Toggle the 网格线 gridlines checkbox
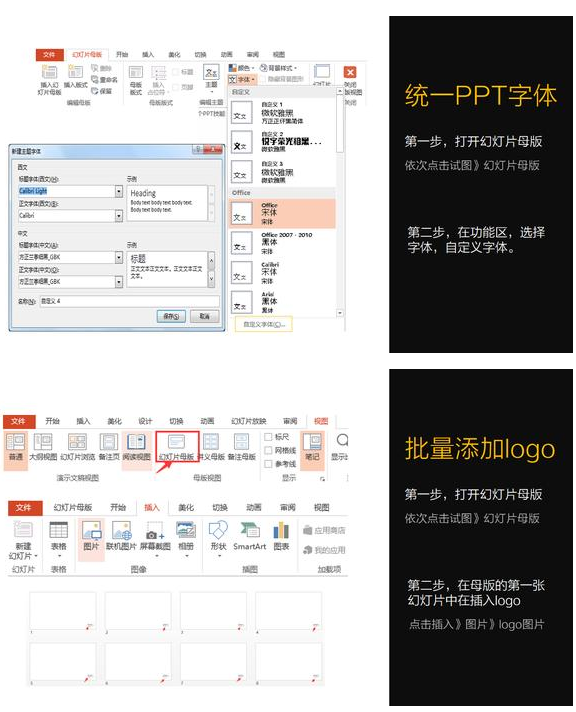This screenshot has height=712, width=576. click(268, 450)
